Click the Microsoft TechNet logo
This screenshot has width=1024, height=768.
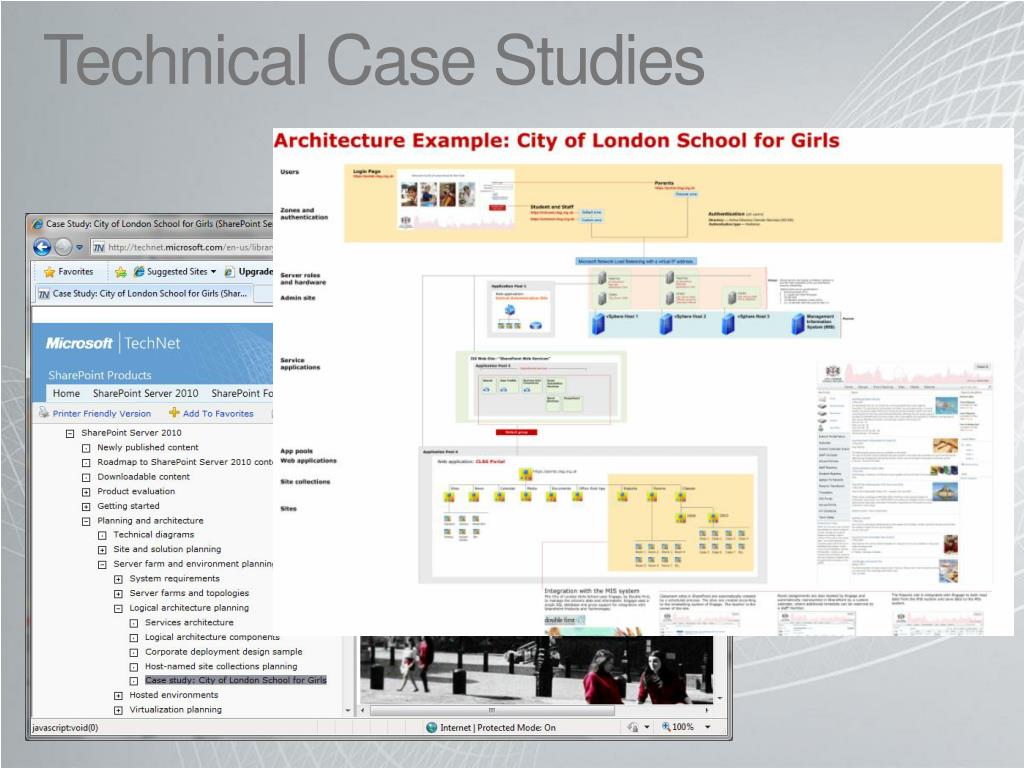(x=112, y=343)
